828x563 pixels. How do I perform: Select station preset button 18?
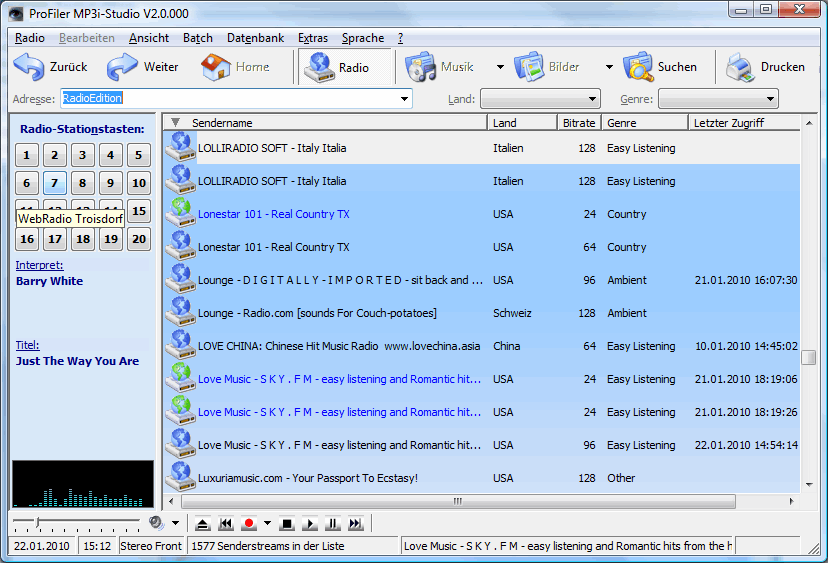click(x=82, y=239)
